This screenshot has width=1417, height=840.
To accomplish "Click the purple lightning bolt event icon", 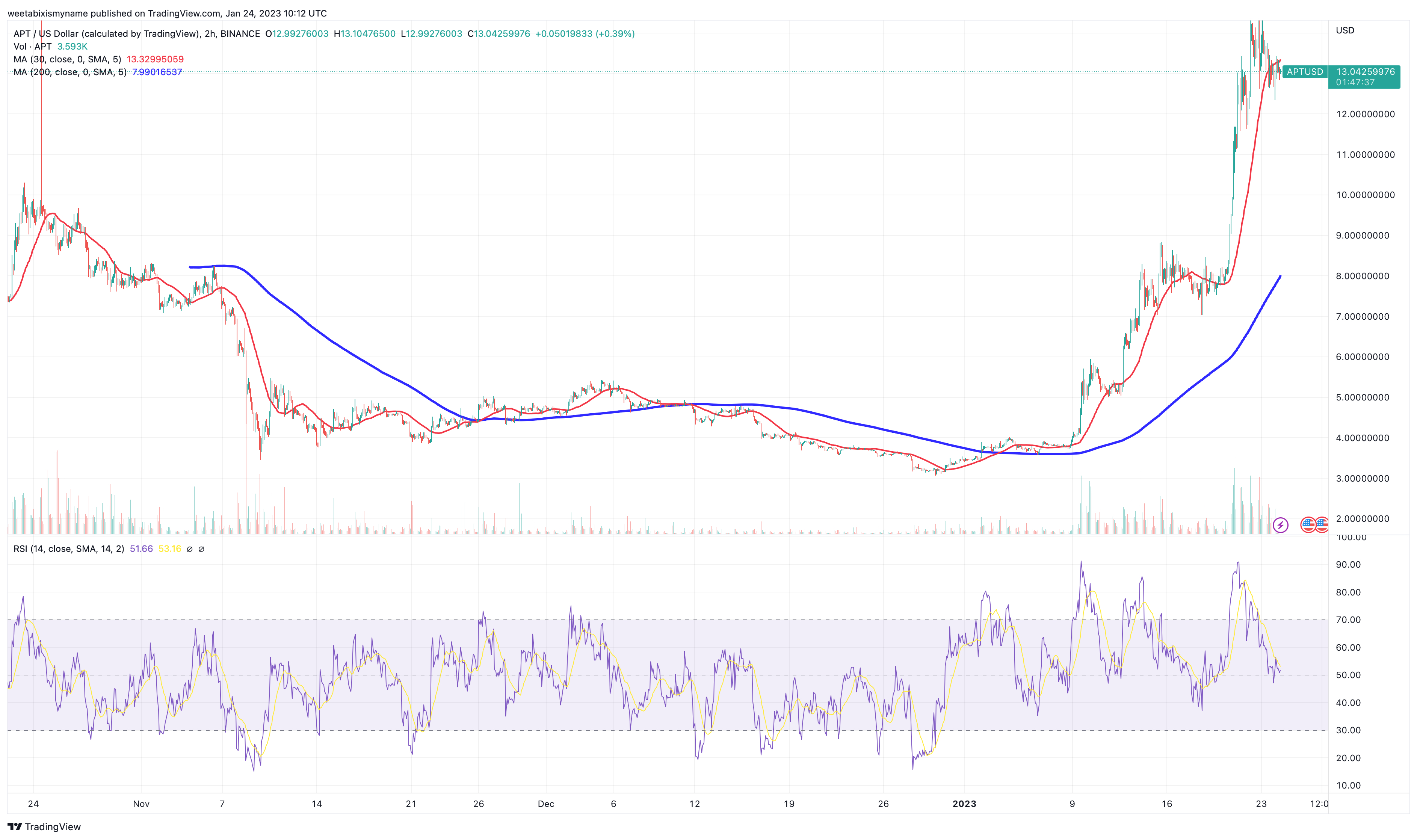I will click(x=1280, y=525).
